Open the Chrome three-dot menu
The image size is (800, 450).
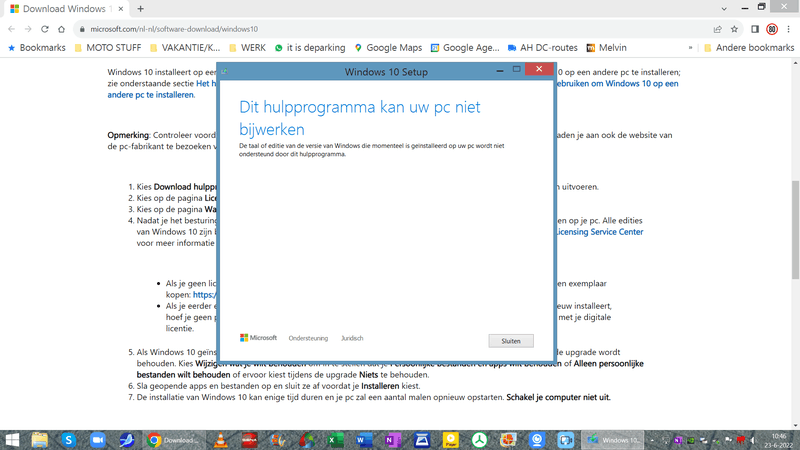click(789, 29)
